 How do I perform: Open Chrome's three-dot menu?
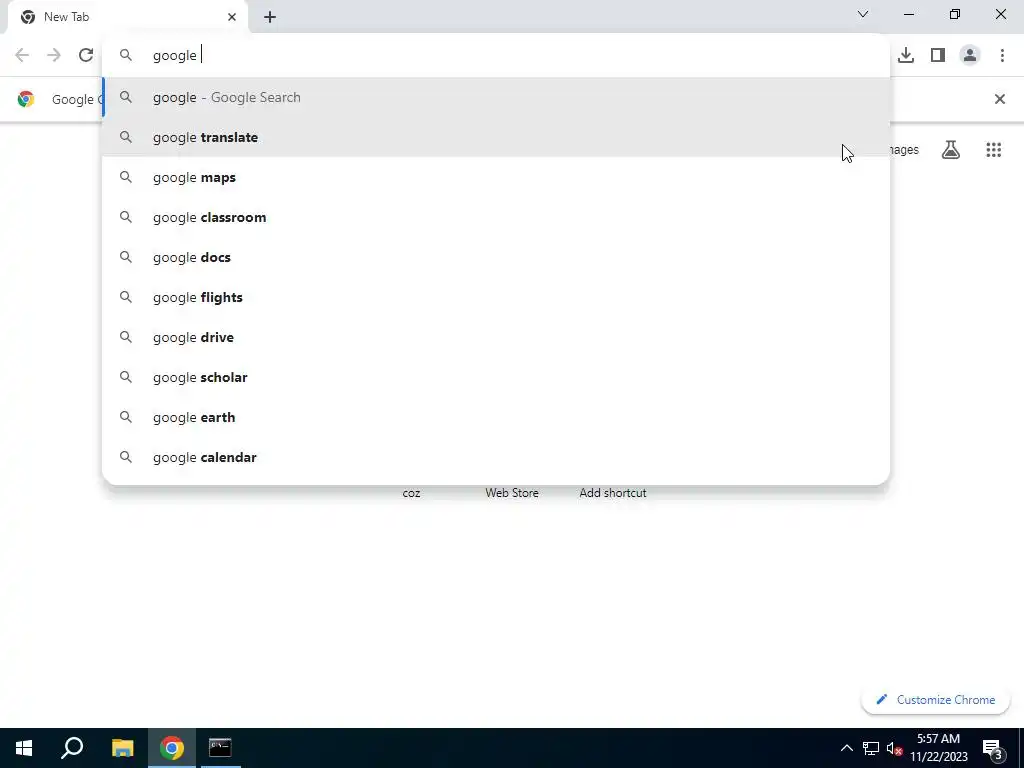(x=1002, y=56)
